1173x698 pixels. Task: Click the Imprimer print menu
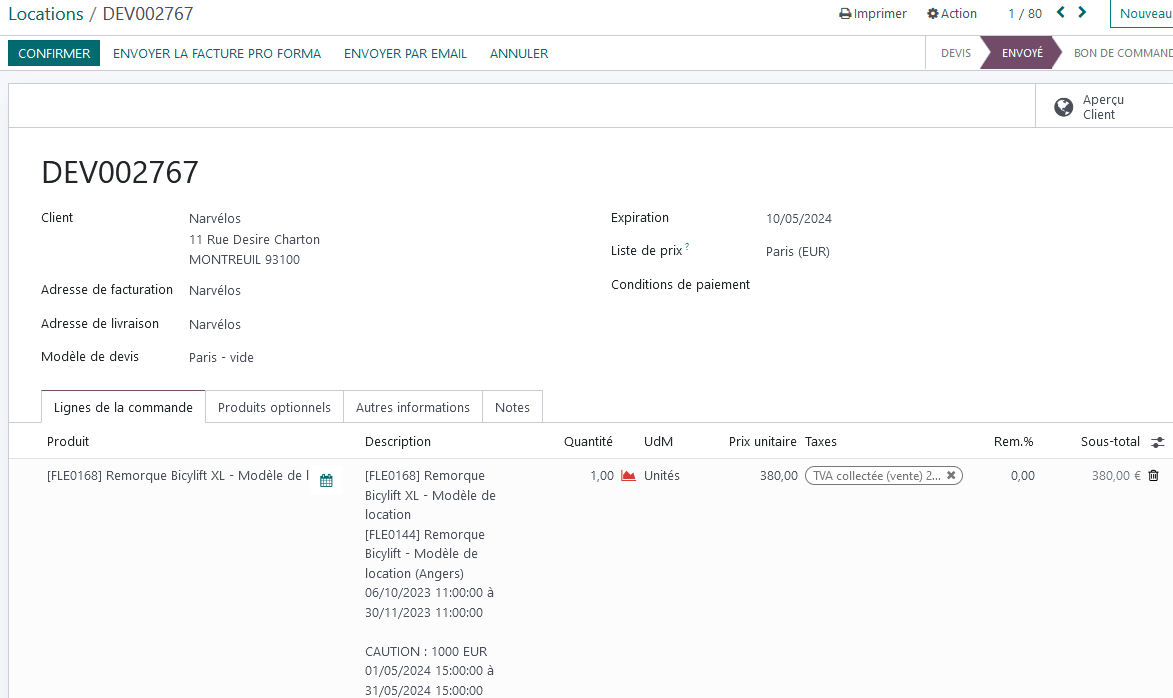click(872, 13)
